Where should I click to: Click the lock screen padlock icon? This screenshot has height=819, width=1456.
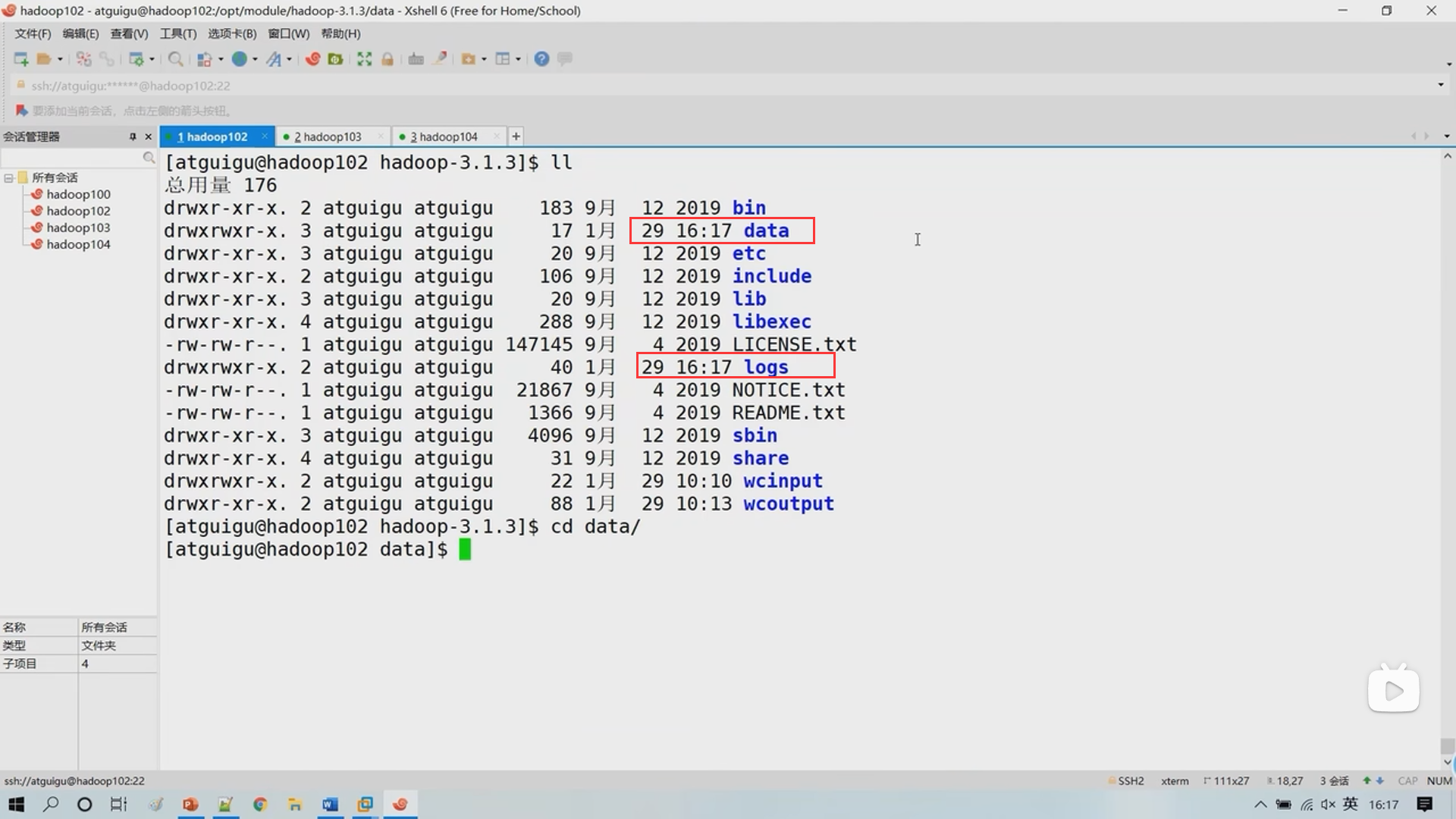coord(388,59)
